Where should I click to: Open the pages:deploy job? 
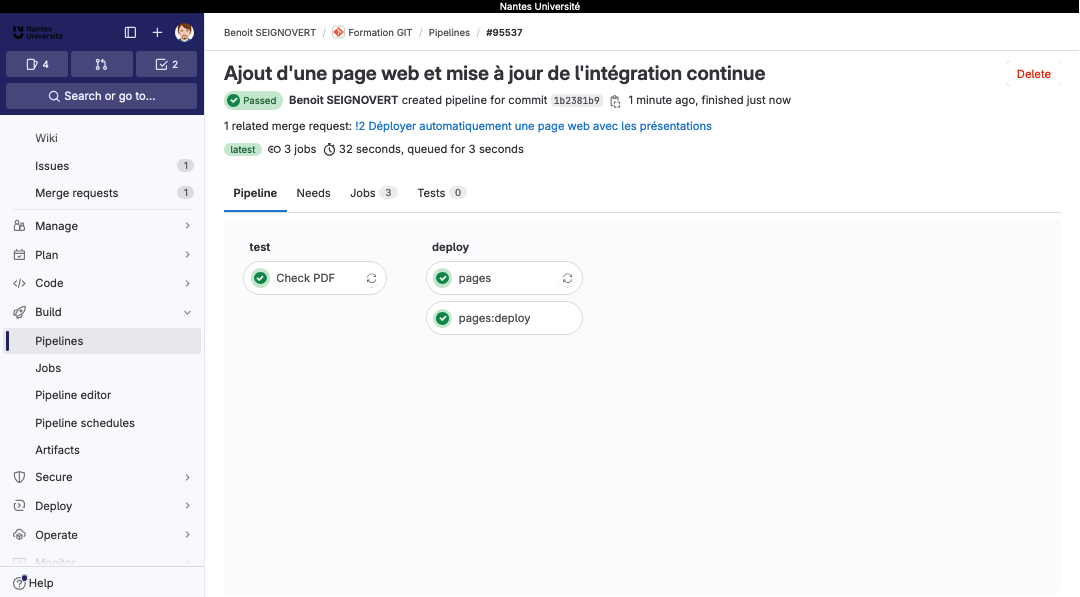point(504,318)
